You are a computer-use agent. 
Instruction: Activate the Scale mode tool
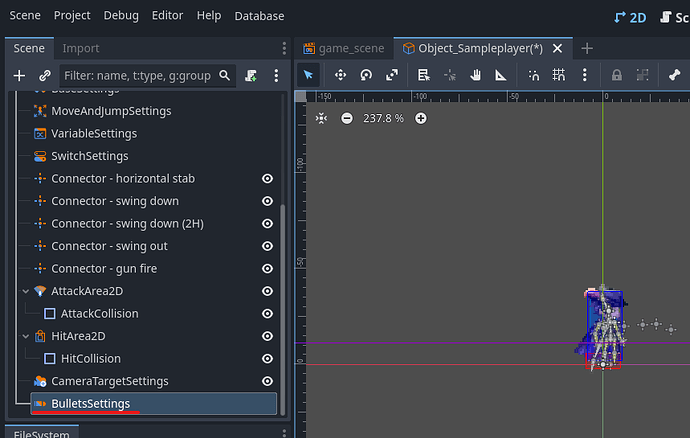[x=392, y=75]
